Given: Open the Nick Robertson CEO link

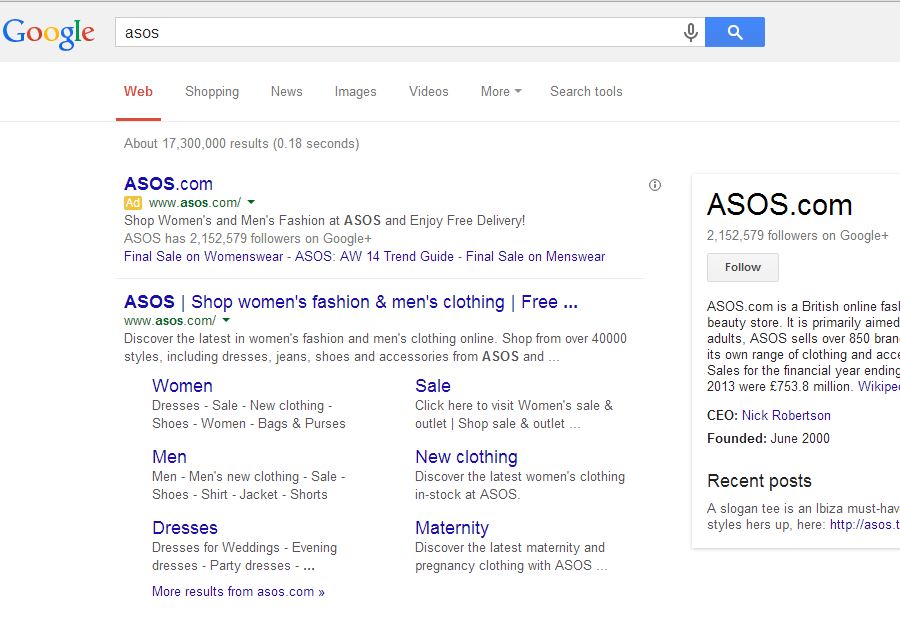Looking at the screenshot, I should pyautogui.click(x=786, y=415).
